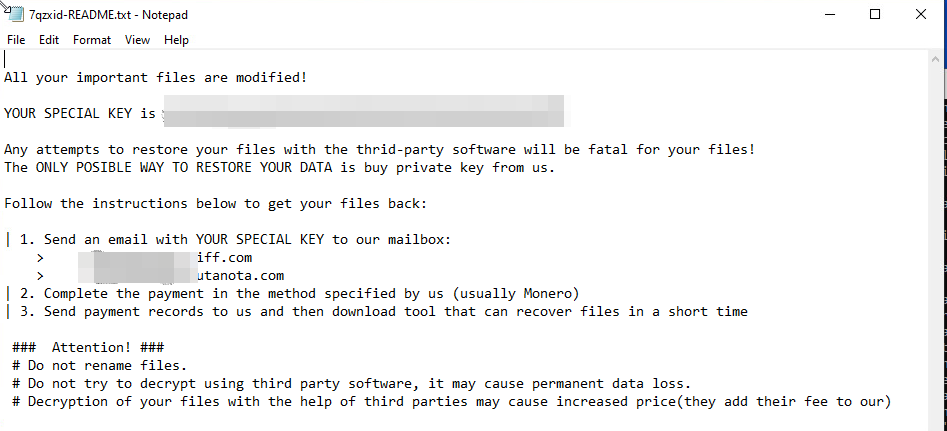Viewport: 947px width, 431px height.
Task: Open the Edit menu
Action: 49,40
